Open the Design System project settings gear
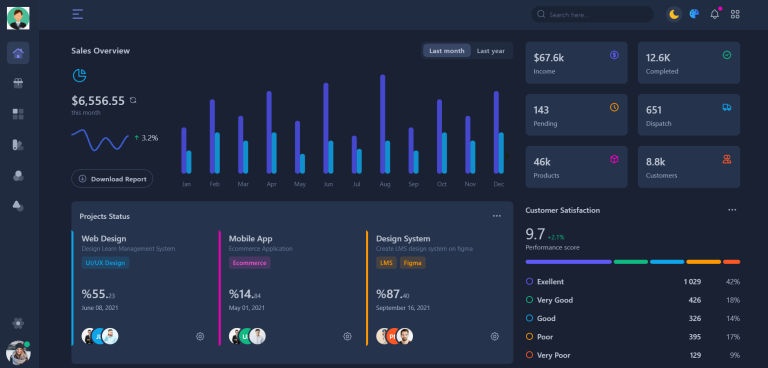Screen dimensions: 768x368 (x=495, y=336)
